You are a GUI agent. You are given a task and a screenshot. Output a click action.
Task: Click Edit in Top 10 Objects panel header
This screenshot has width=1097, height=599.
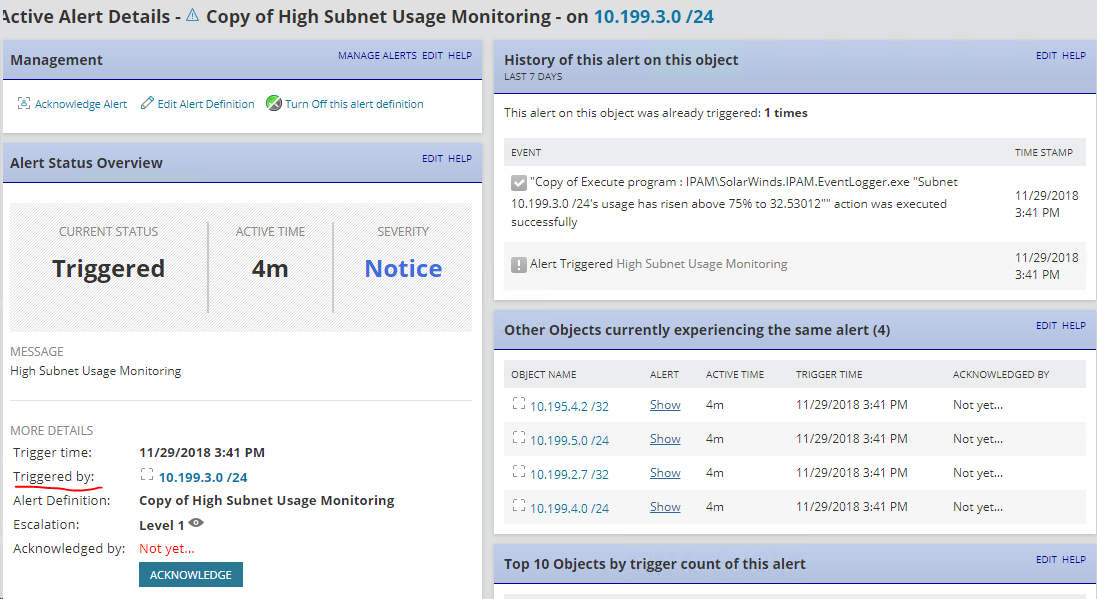pyautogui.click(x=1047, y=559)
